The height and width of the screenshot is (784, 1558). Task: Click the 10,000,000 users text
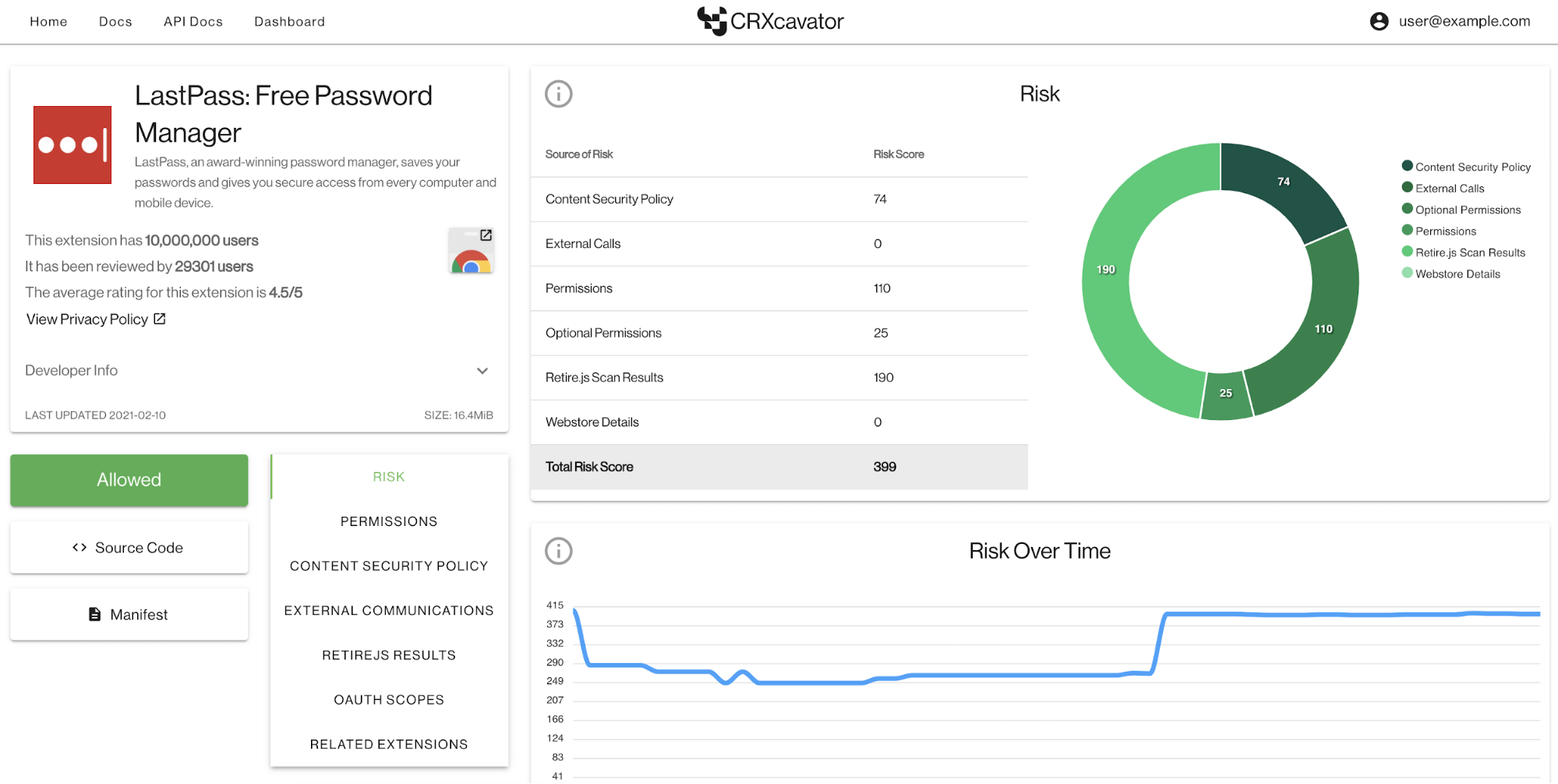(x=202, y=241)
